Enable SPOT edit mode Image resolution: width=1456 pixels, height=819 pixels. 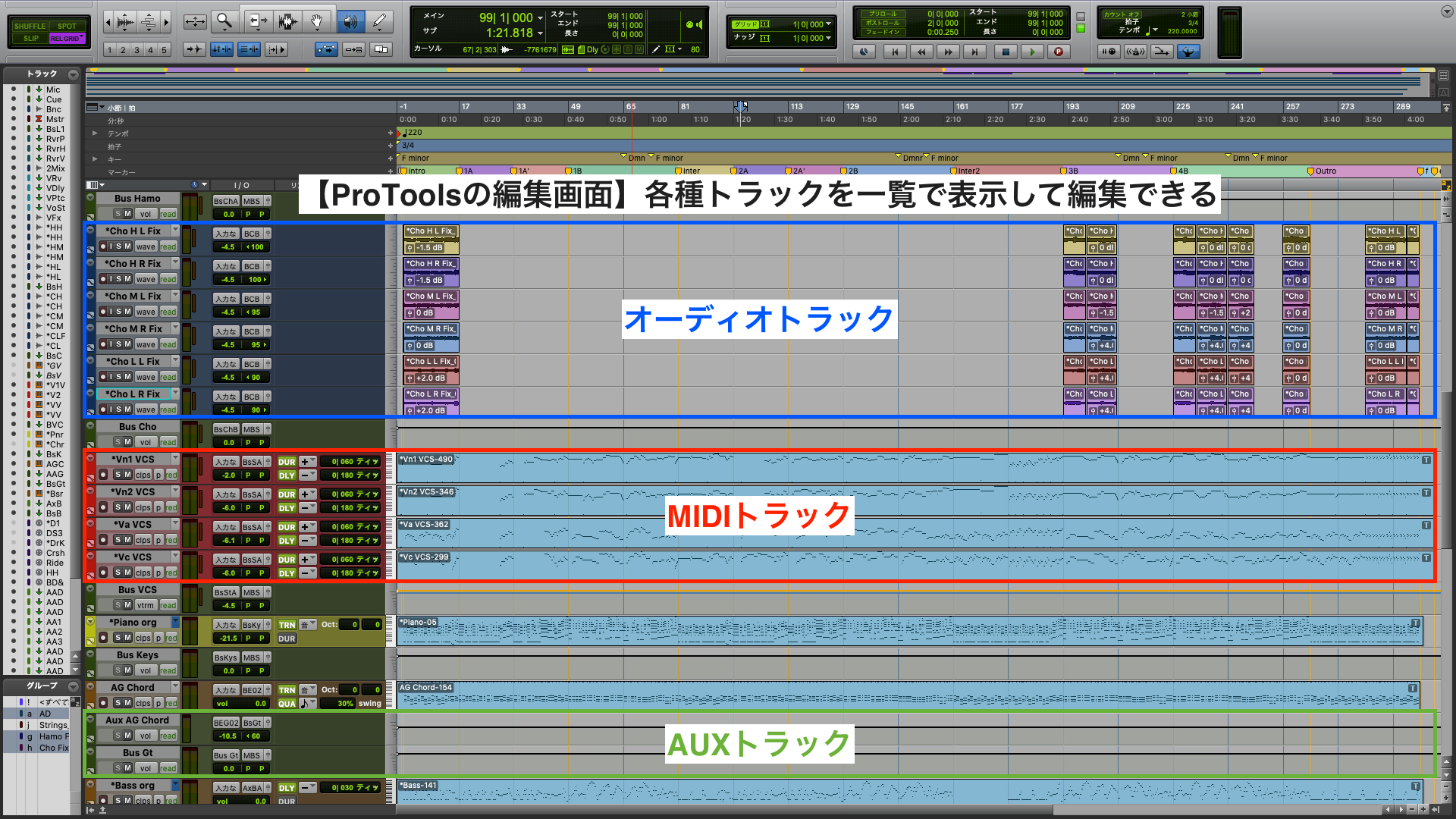point(67,26)
